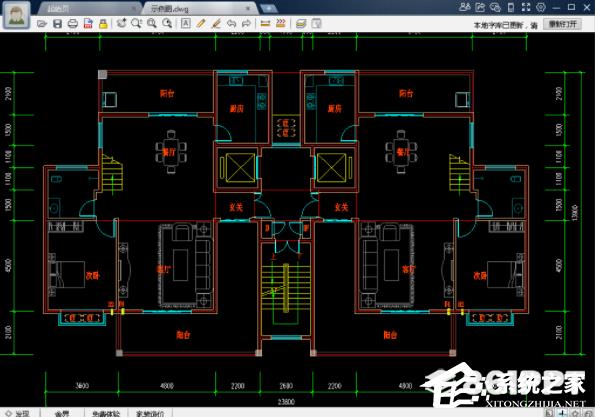Open a drawing with the folder icon
Viewport: 595px width, 417px height.
pos(42,24)
